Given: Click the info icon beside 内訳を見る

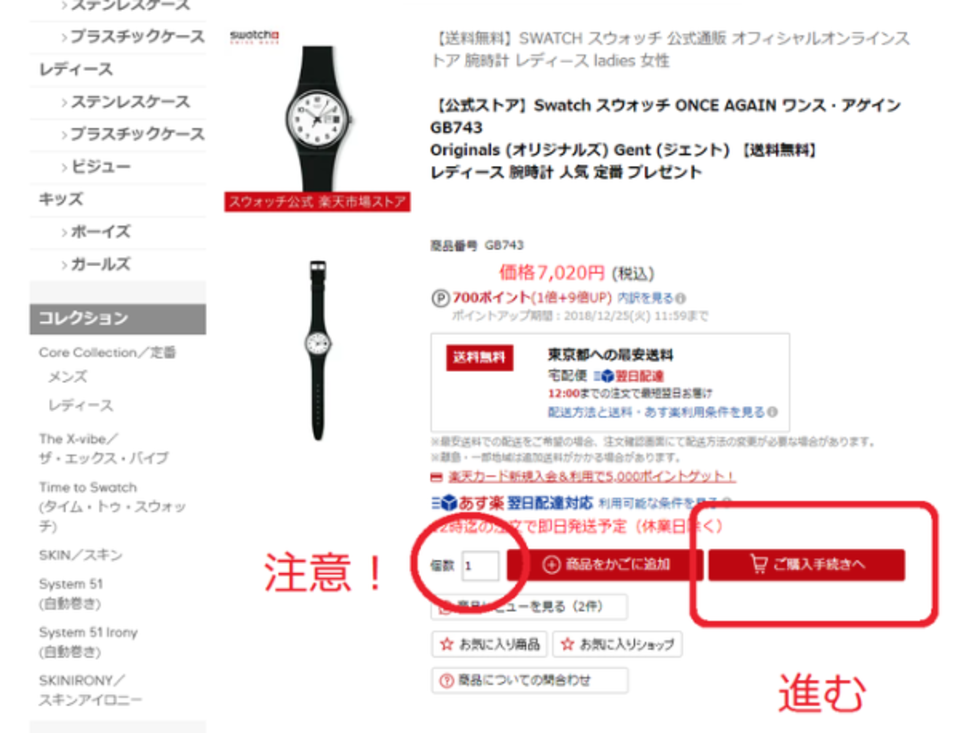Looking at the screenshot, I should [x=680, y=298].
